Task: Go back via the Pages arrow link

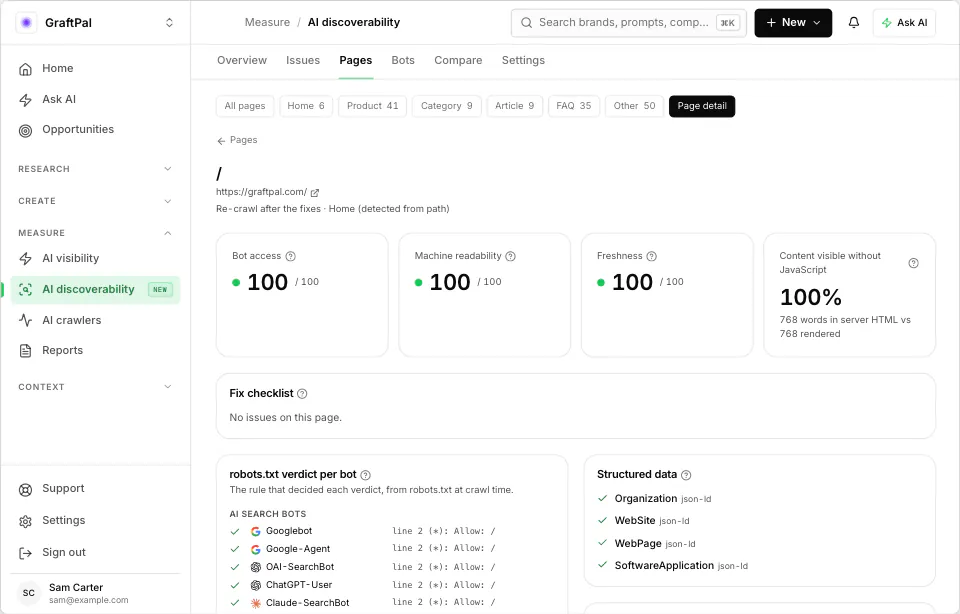Action: [x=237, y=140]
